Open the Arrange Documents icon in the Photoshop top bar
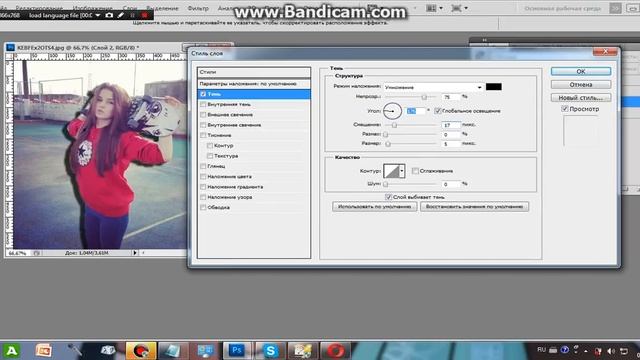This screenshot has width=640, height=360. [434, 8]
